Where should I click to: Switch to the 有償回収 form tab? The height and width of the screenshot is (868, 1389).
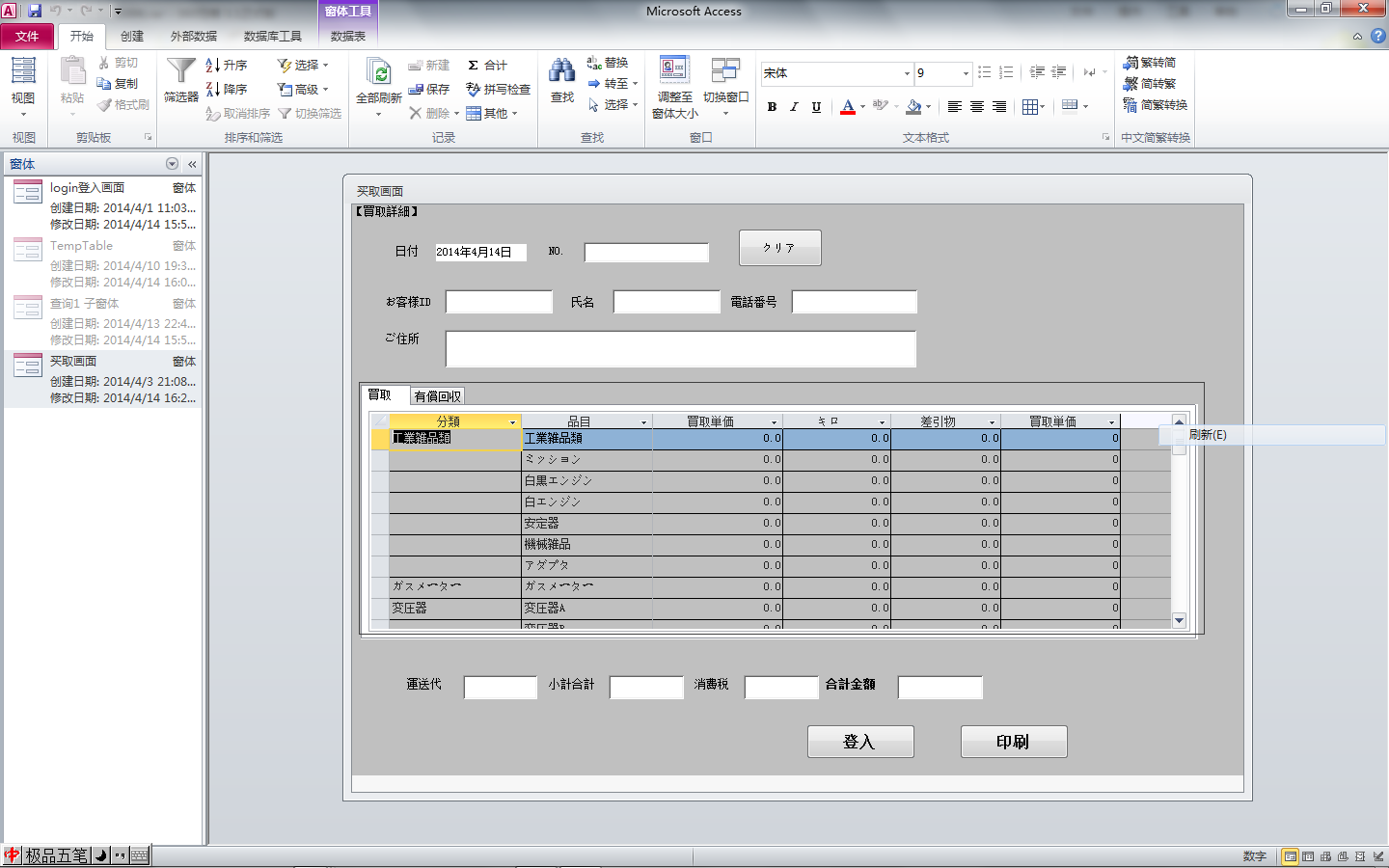[x=437, y=396]
